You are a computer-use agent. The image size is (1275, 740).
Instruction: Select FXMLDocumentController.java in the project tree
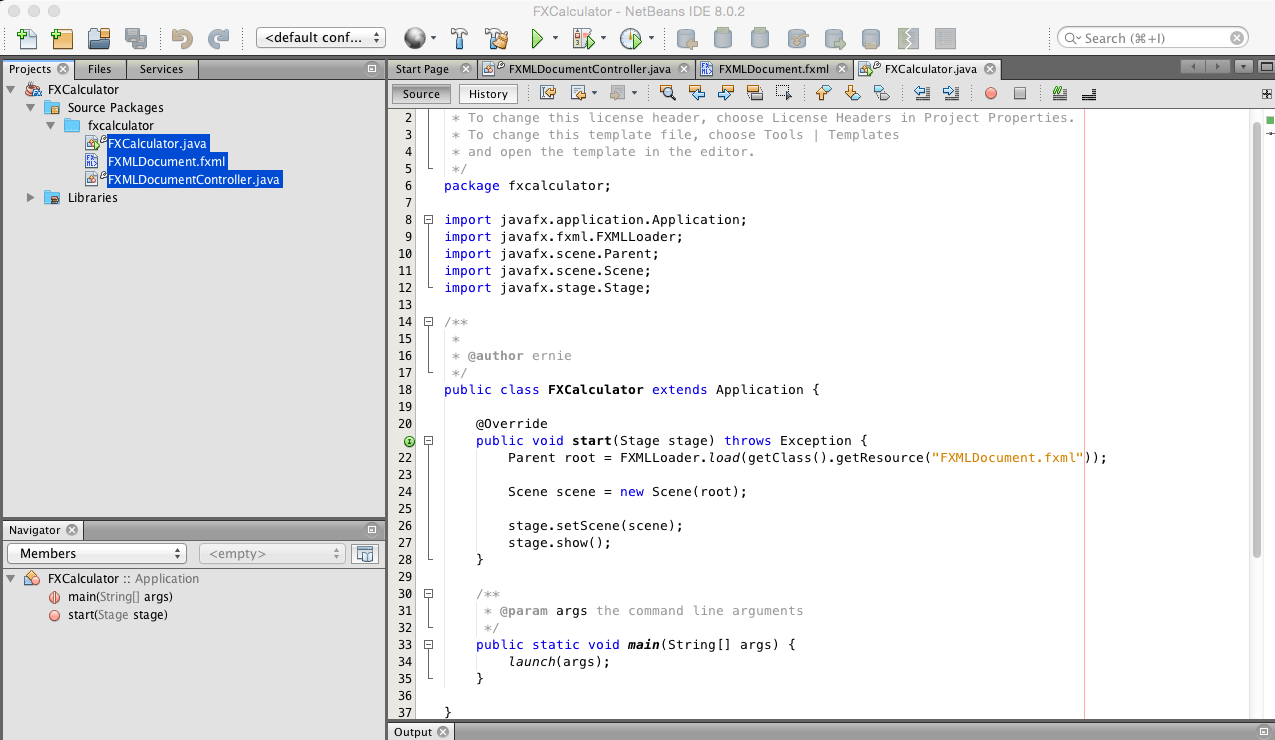(x=194, y=180)
